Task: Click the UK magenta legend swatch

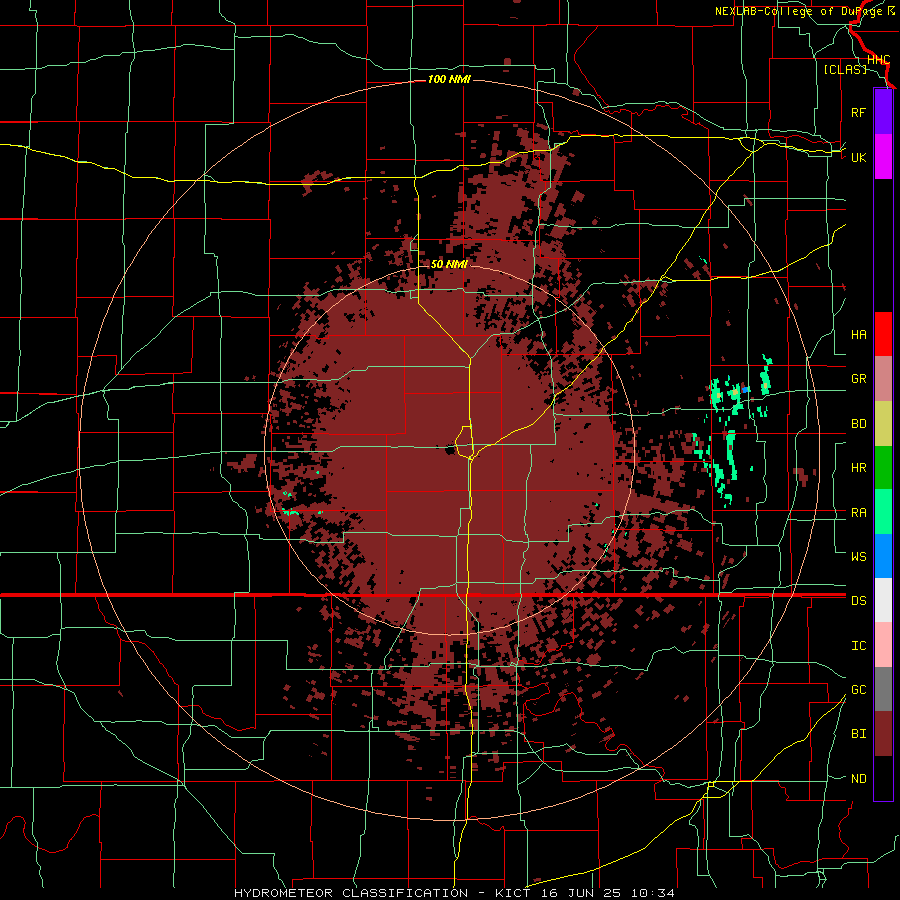Action: (883, 157)
